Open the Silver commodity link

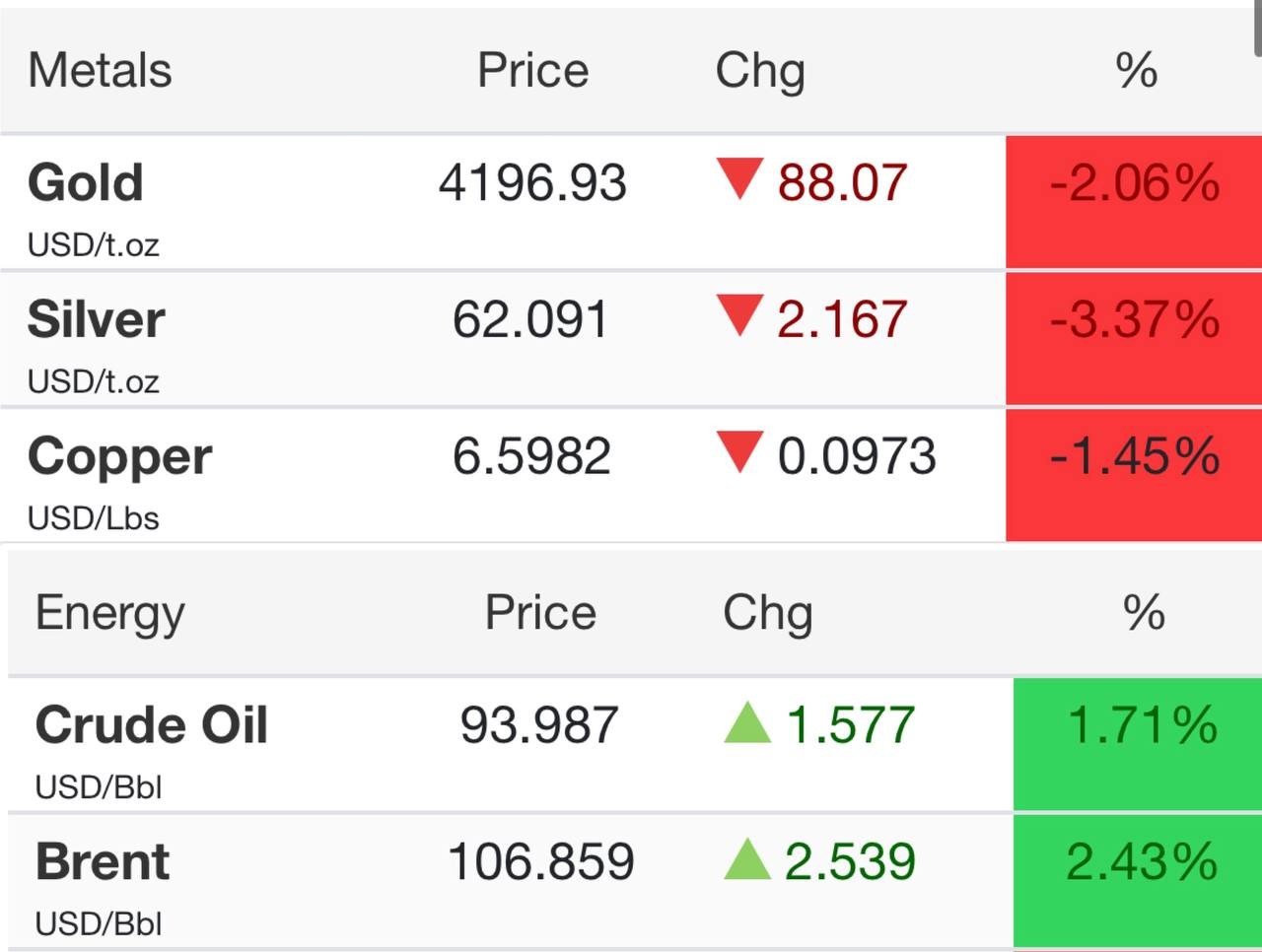pos(96,319)
